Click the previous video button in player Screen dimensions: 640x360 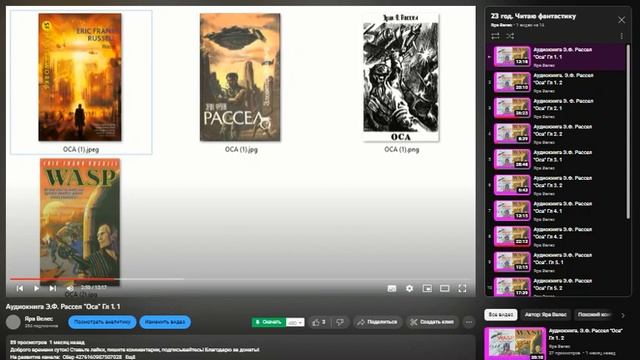[20, 288]
